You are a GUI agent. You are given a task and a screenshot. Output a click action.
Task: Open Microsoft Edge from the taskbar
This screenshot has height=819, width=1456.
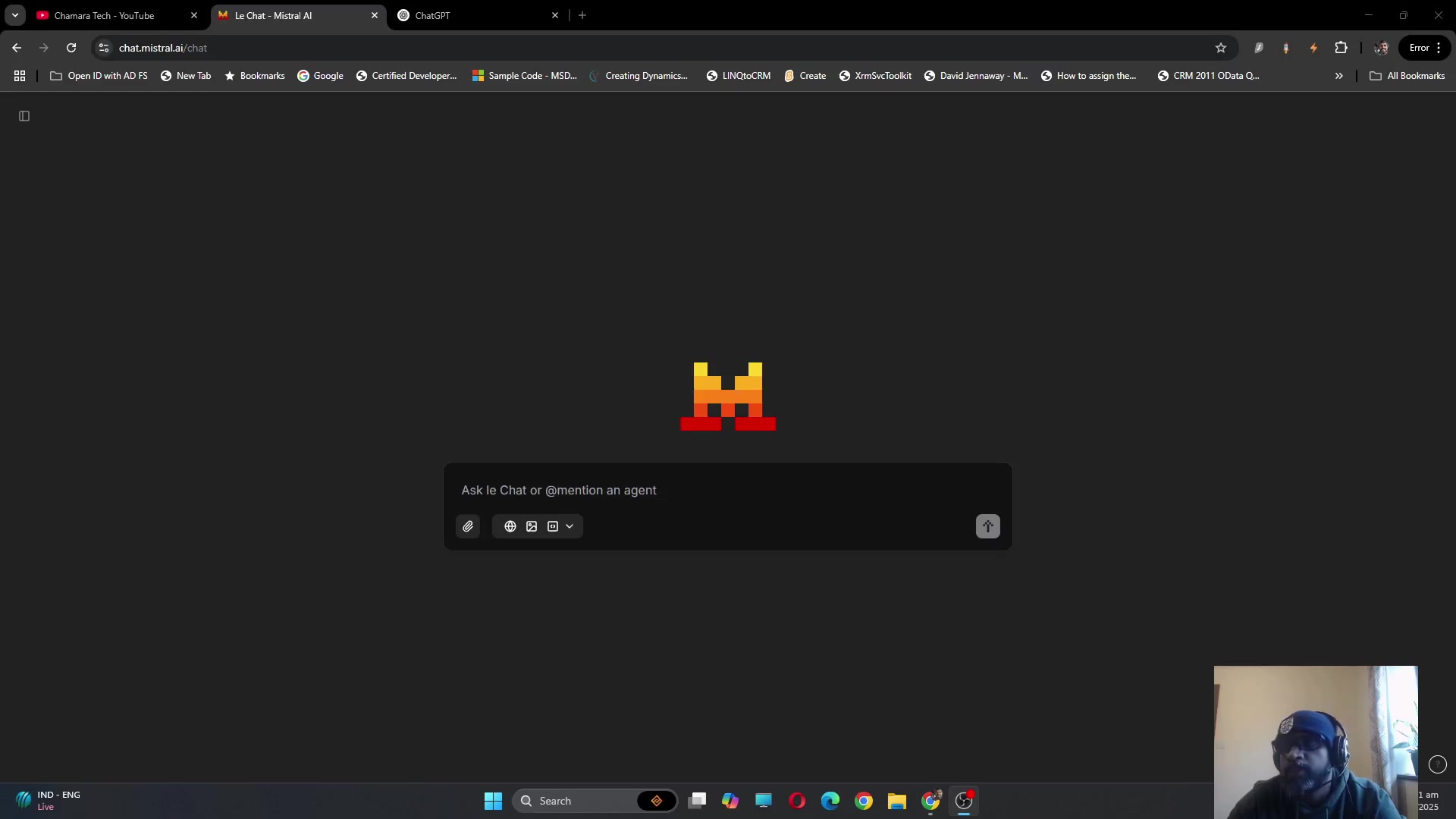[830, 801]
